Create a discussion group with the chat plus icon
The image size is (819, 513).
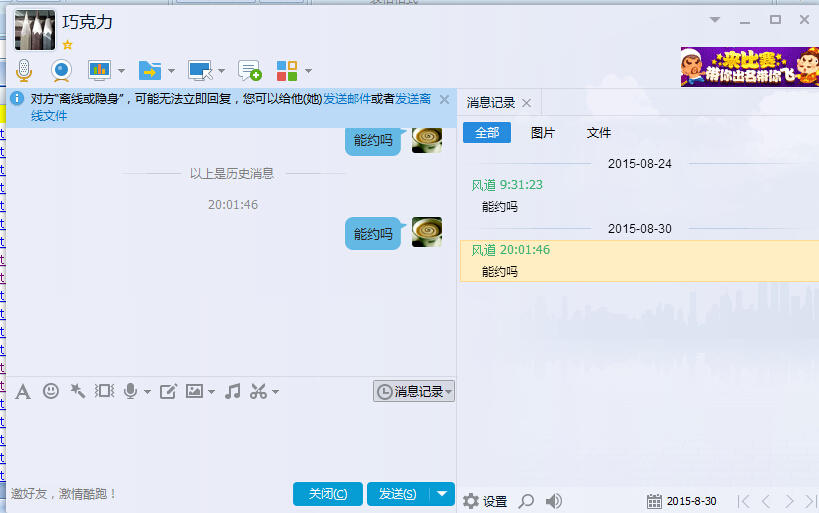point(250,70)
